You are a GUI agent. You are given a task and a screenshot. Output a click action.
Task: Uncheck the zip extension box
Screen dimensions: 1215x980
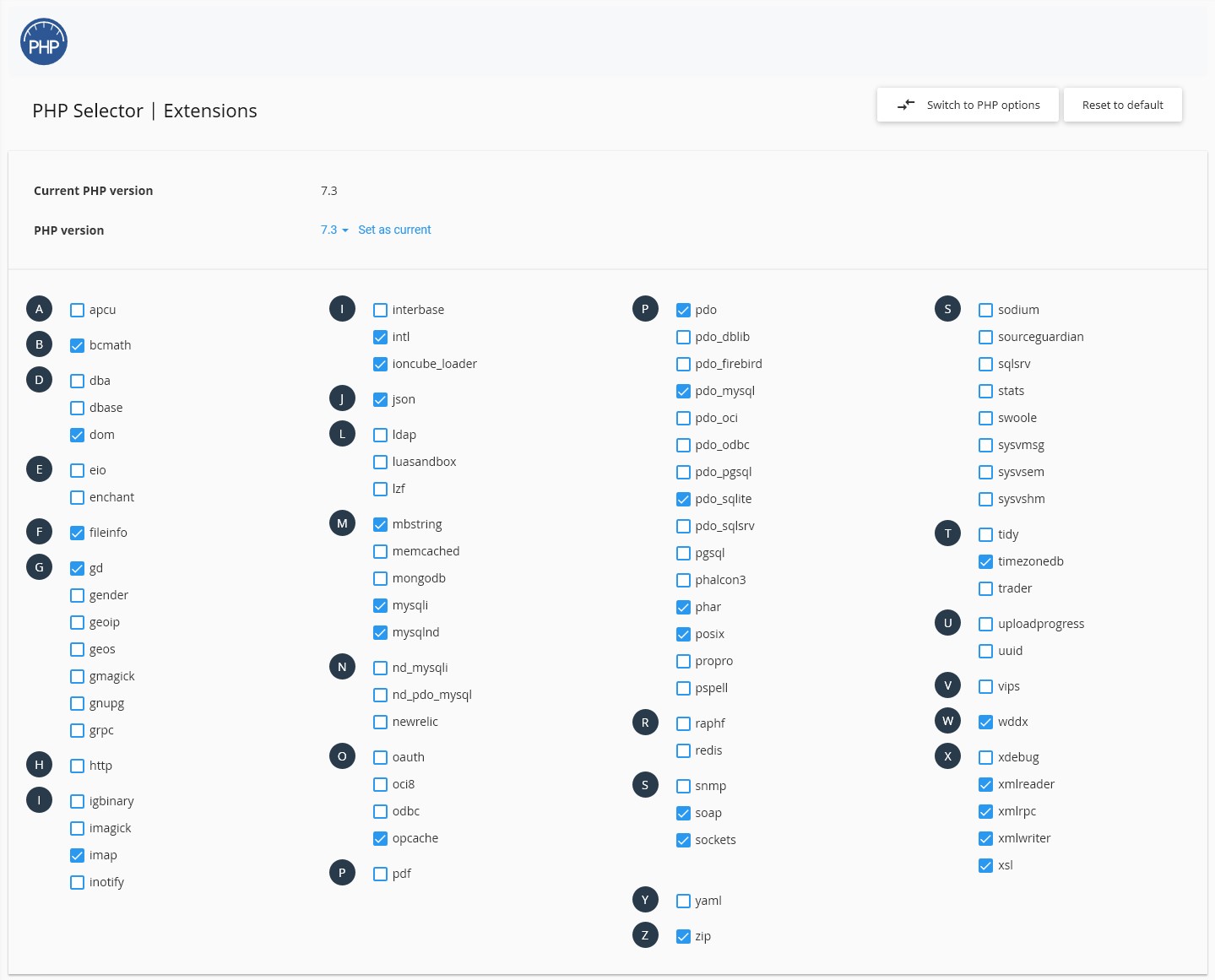683,936
